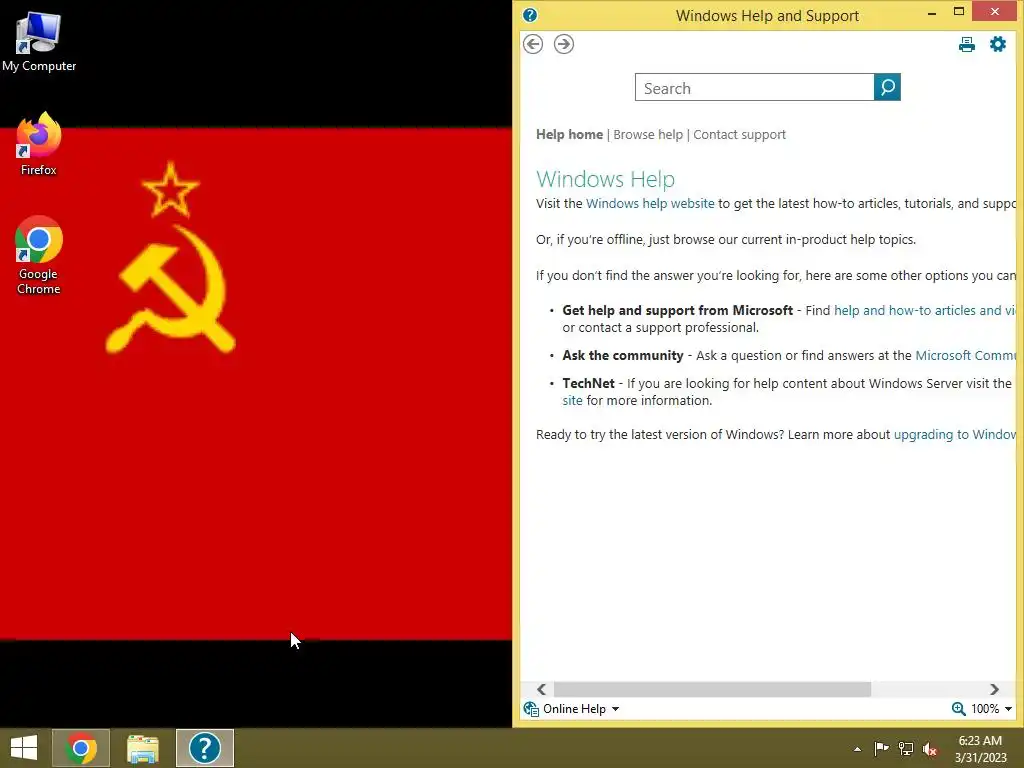Select the Firefox desktop shortcut
This screenshot has height=768, width=1024.
click(x=39, y=144)
